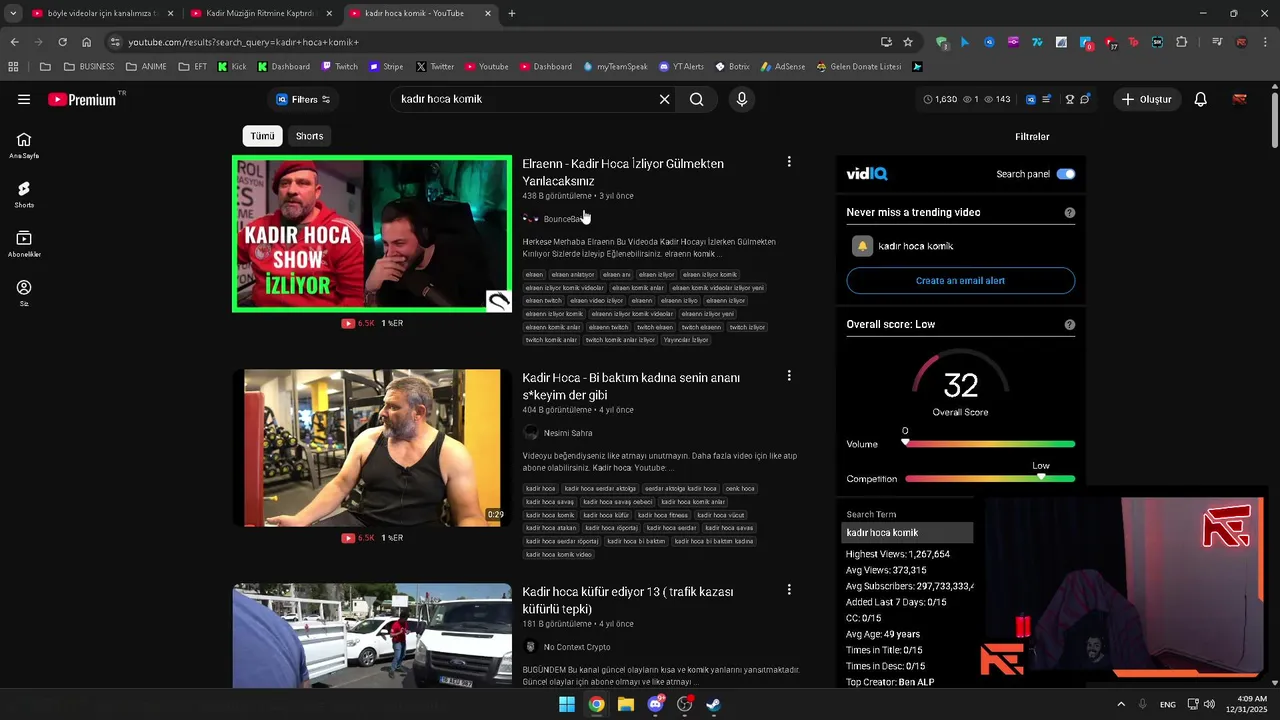
Task: Open No Context Crypto channel link
Action: point(576,647)
